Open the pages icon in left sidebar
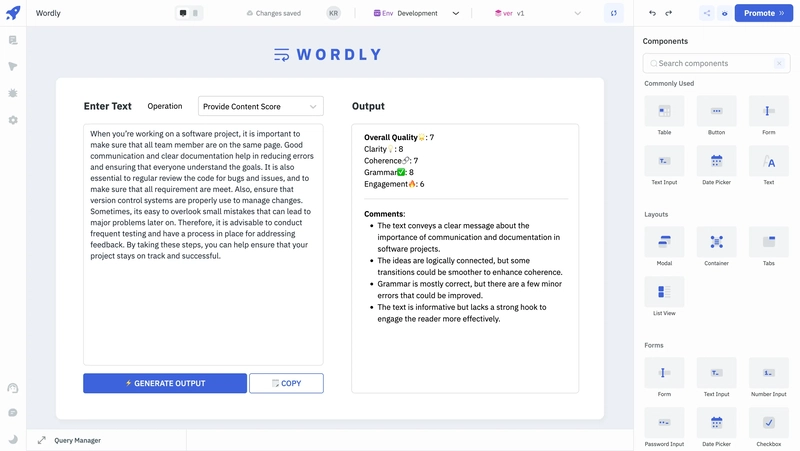 pyautogui.click(x=13, y=40)
